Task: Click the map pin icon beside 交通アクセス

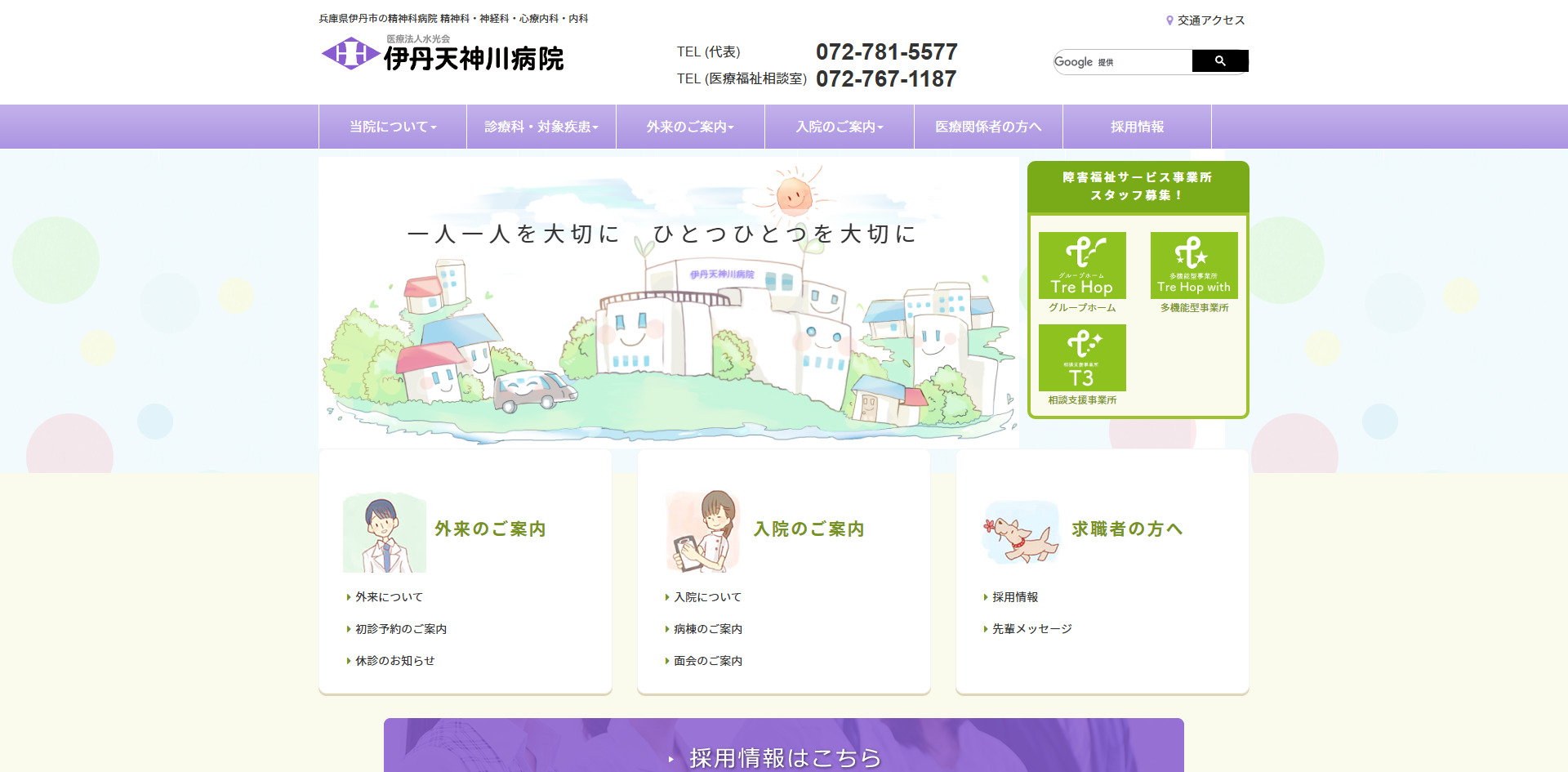Action: (1169, 20)
